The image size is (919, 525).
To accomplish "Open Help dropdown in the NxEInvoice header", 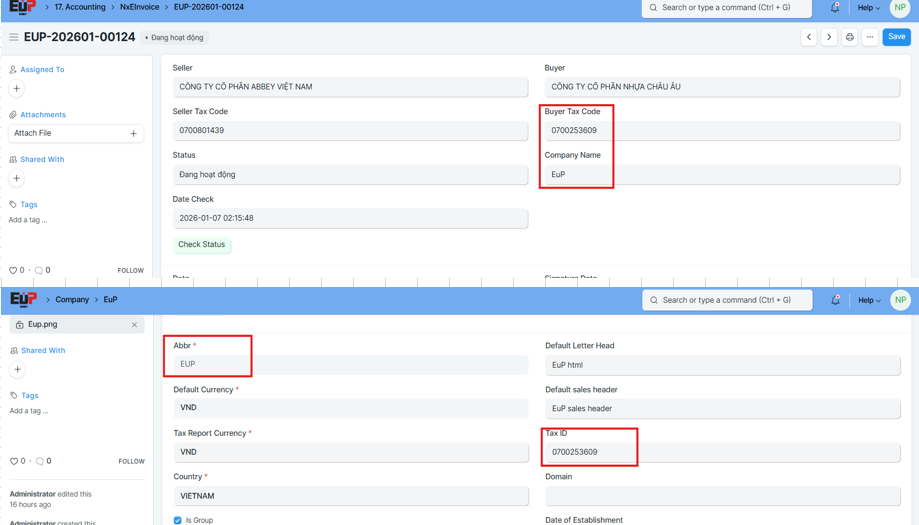I will pyautogui.click(x=868, y=8).
